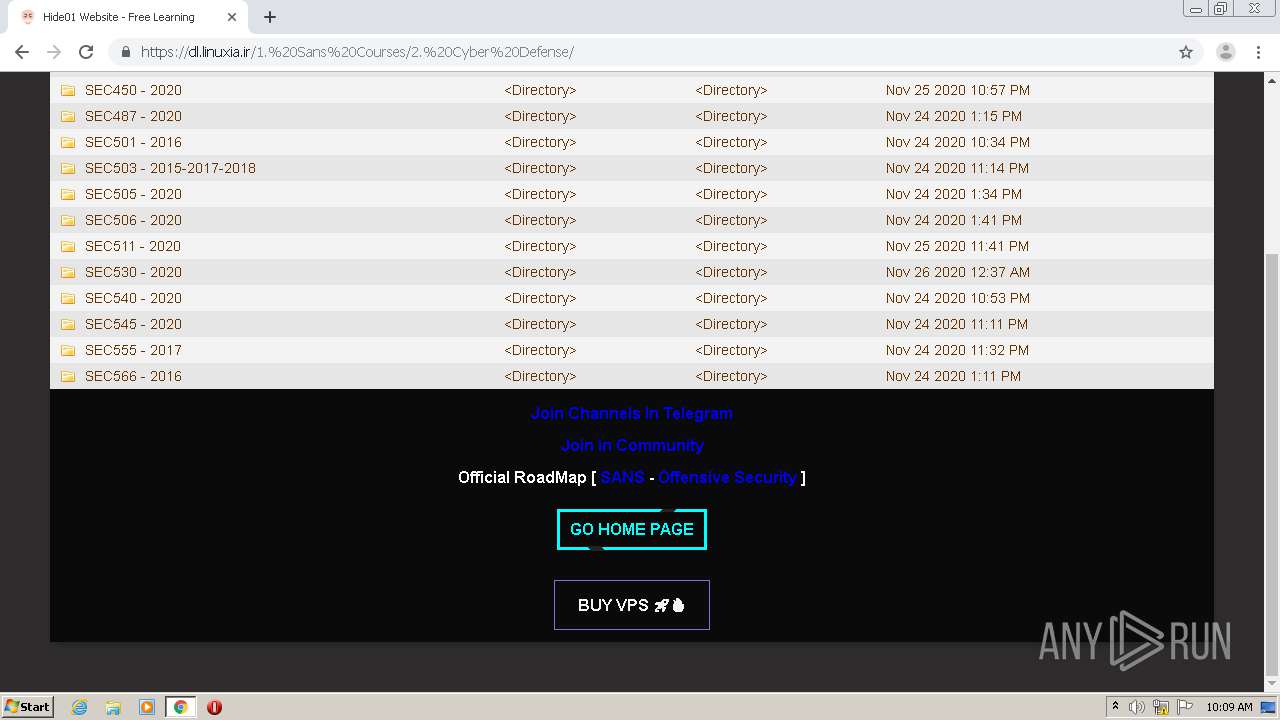
Task: Open the SEC450 - 2020 directory link
Action: point(133,90)
